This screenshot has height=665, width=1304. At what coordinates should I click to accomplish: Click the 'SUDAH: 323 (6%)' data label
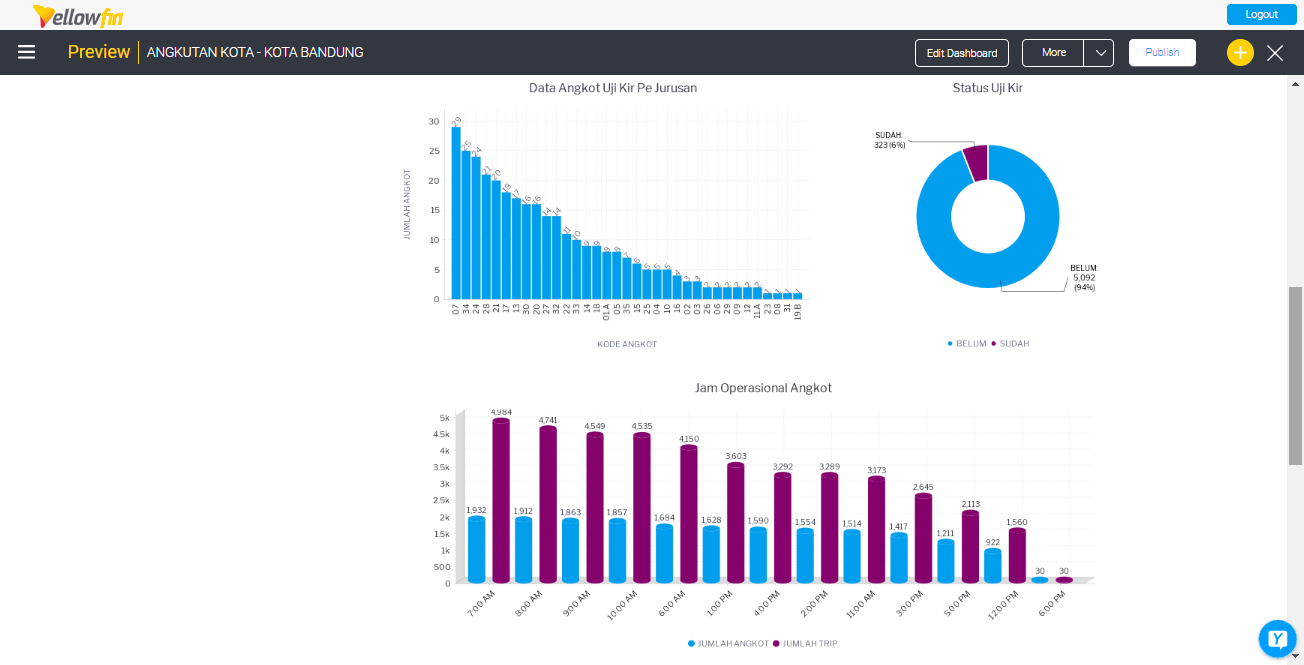pyautogui.click(x=889, y=140)
